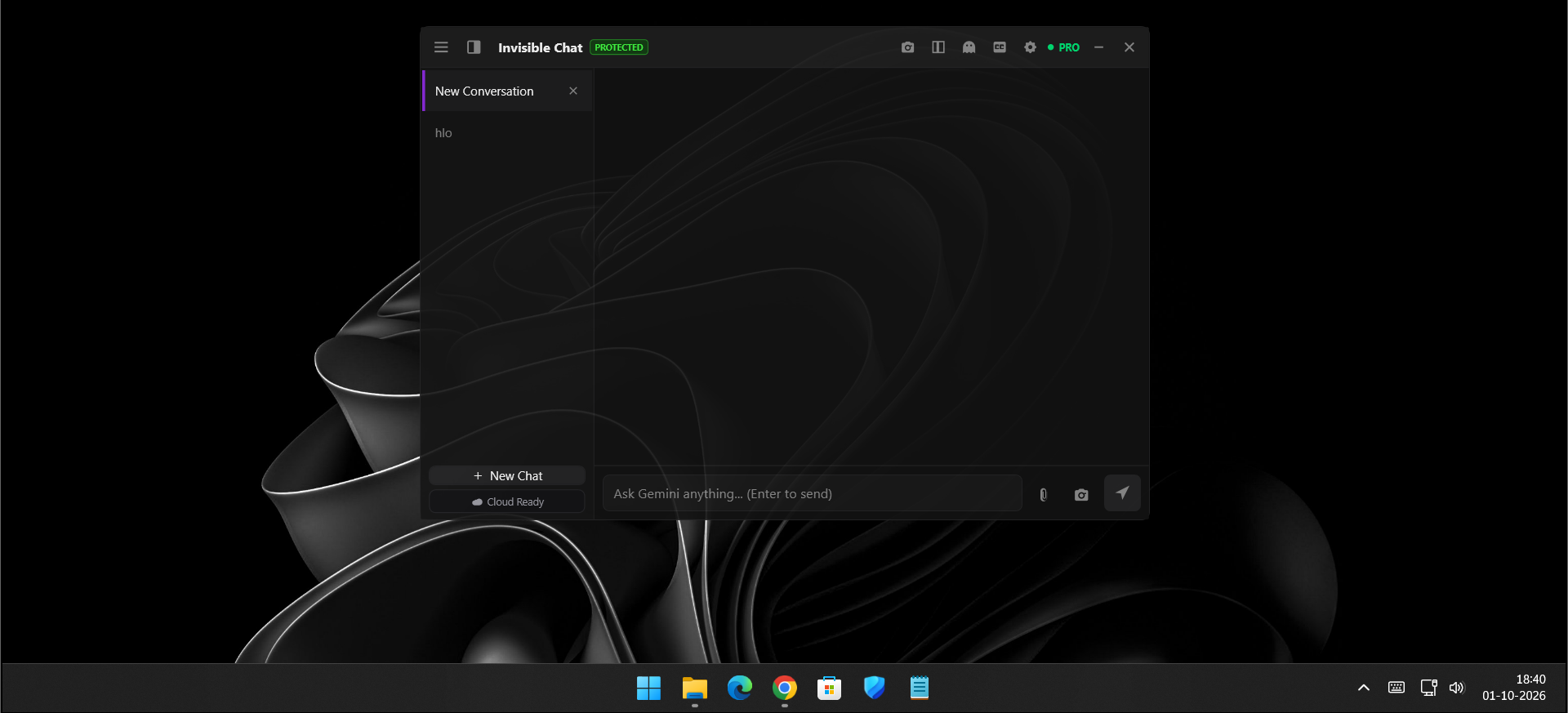This screenshot has width=1568, height=713.
Task: Open the hamburger menu in Invisible Chat
Action: (441, 47)
